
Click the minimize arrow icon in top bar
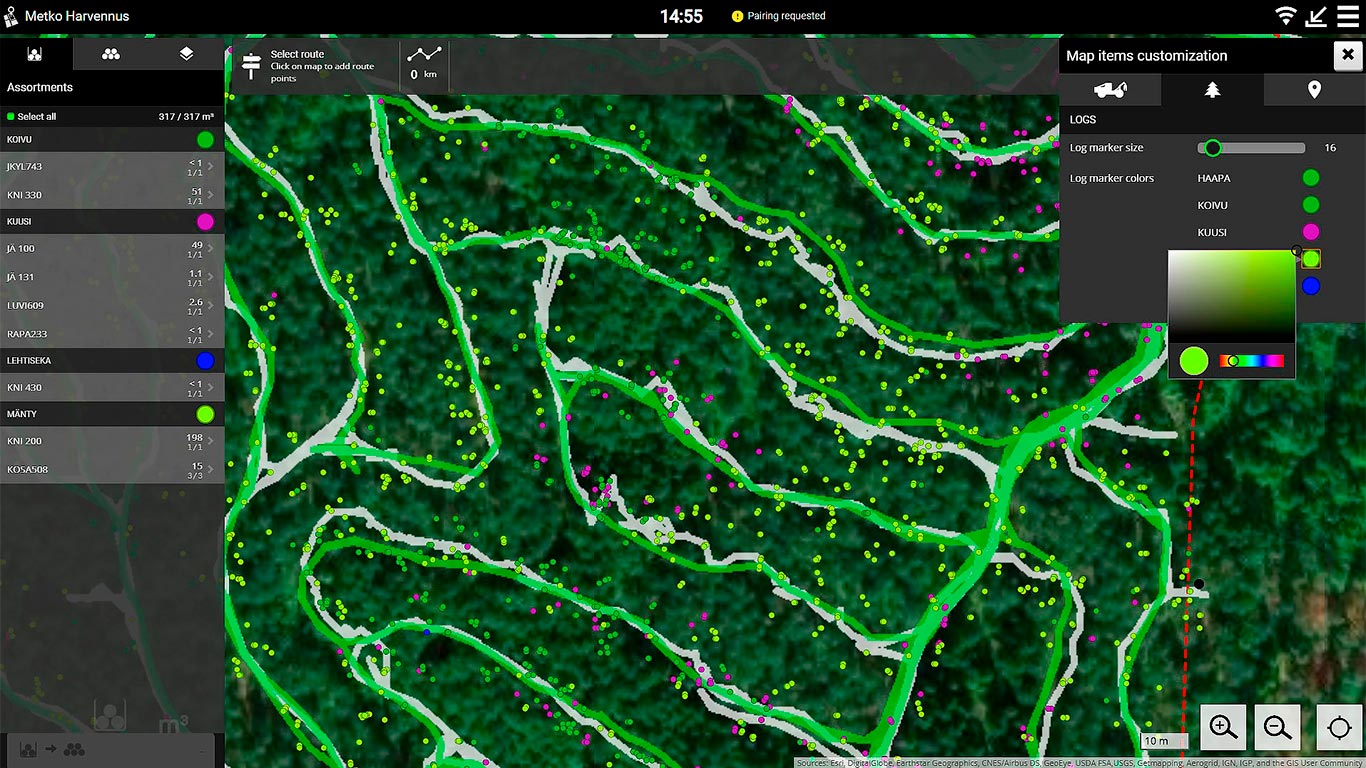pyautogui.click(x=1317, y=16)
